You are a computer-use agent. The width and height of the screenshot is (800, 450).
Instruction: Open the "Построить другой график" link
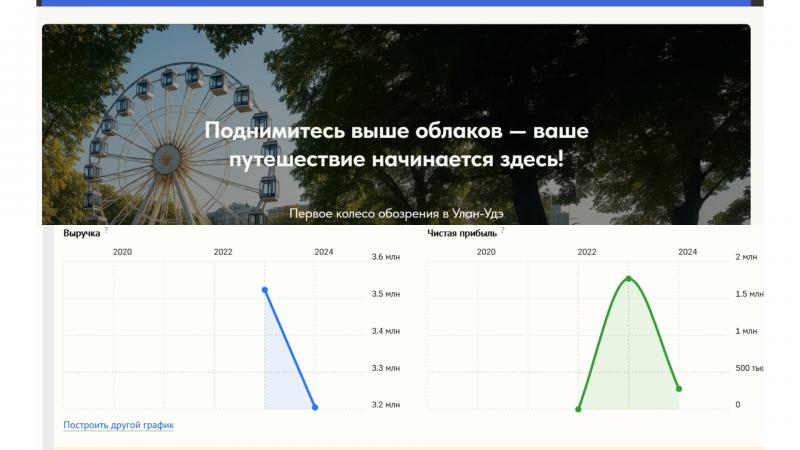tap(118, 424)
